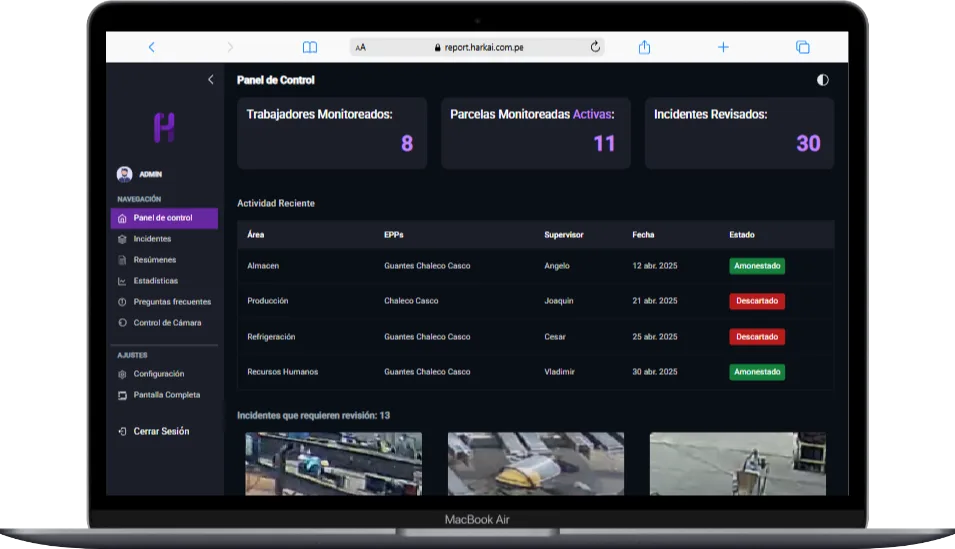Click the Almacen area cell

coord(263,266)
